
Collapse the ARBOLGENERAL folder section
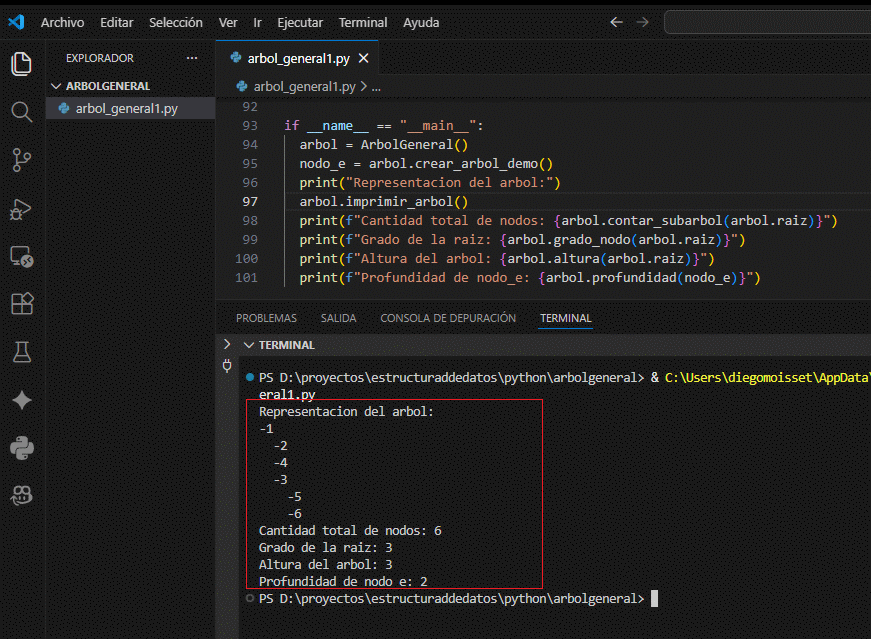point(56,86)
